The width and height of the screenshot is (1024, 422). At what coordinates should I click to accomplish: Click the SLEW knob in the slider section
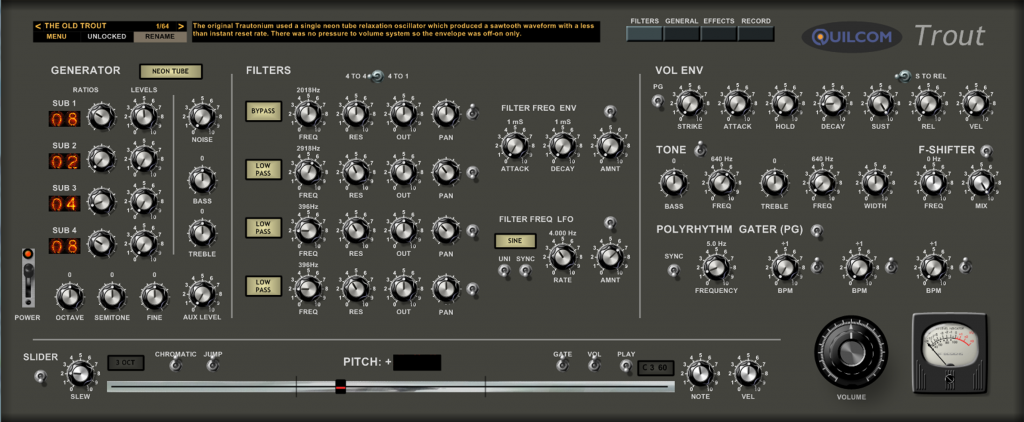point(80,375)
